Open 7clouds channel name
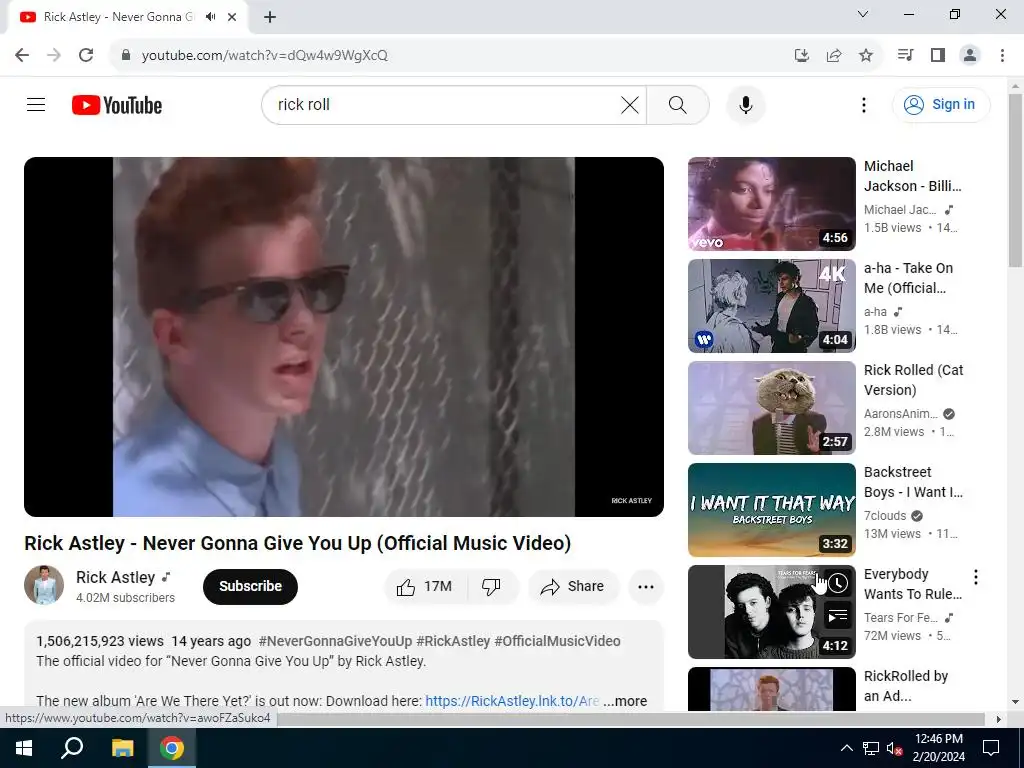Viewport: 1024px width, 768px height. click(885, 515)
